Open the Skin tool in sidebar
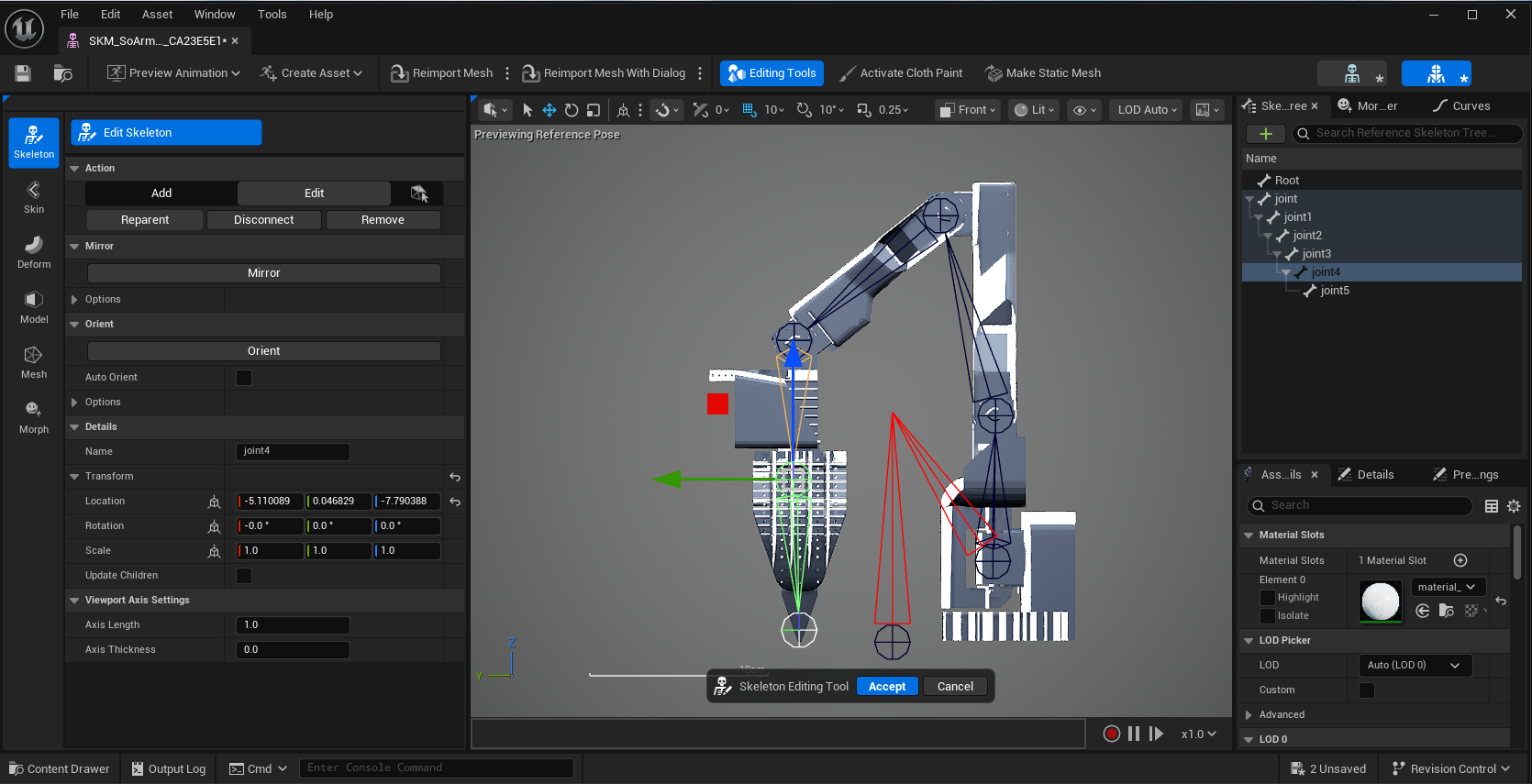The height and width of the screenshot is (784, 1532). [x=34, y=197]
